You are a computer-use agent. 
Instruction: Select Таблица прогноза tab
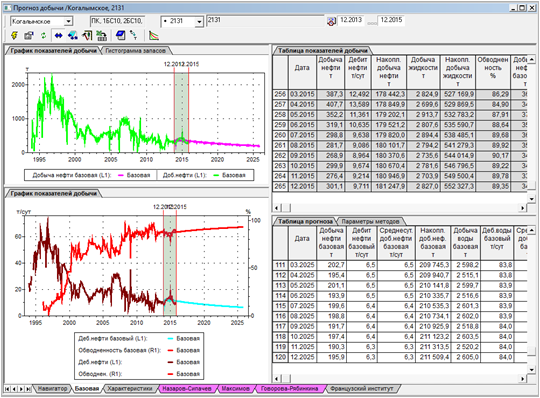[x=305, y=221]
